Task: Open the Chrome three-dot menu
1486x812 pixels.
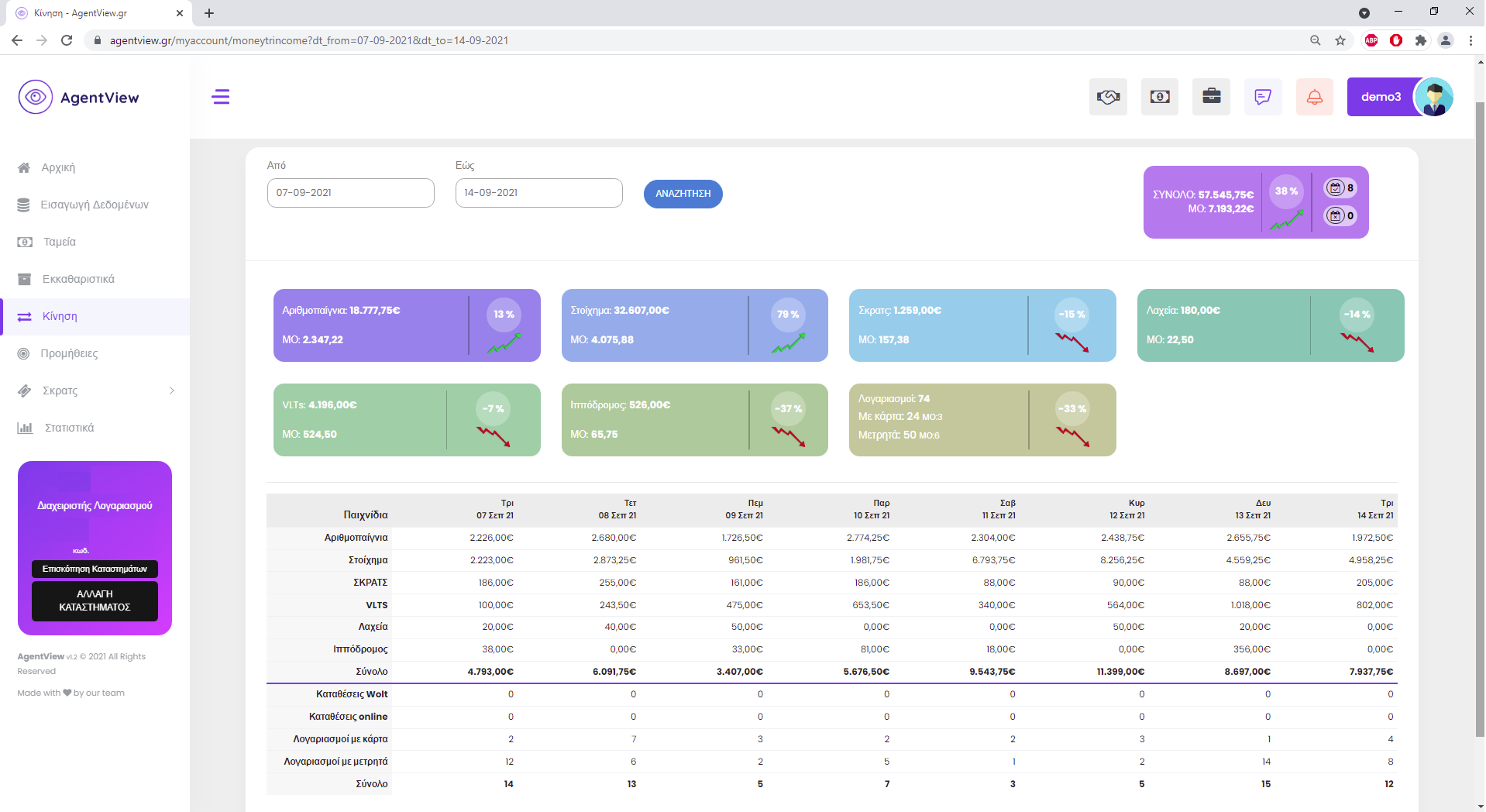Action: pos(1471,40)
